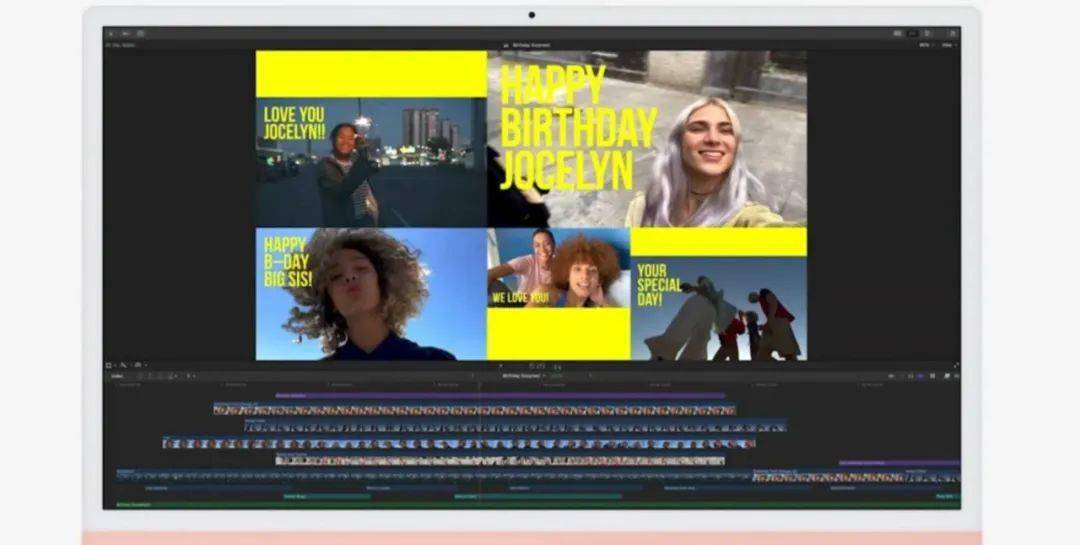Viewport: 1080px width, 545px height.
Task: Open the Effects browser icon
Action: pos(945,376)
